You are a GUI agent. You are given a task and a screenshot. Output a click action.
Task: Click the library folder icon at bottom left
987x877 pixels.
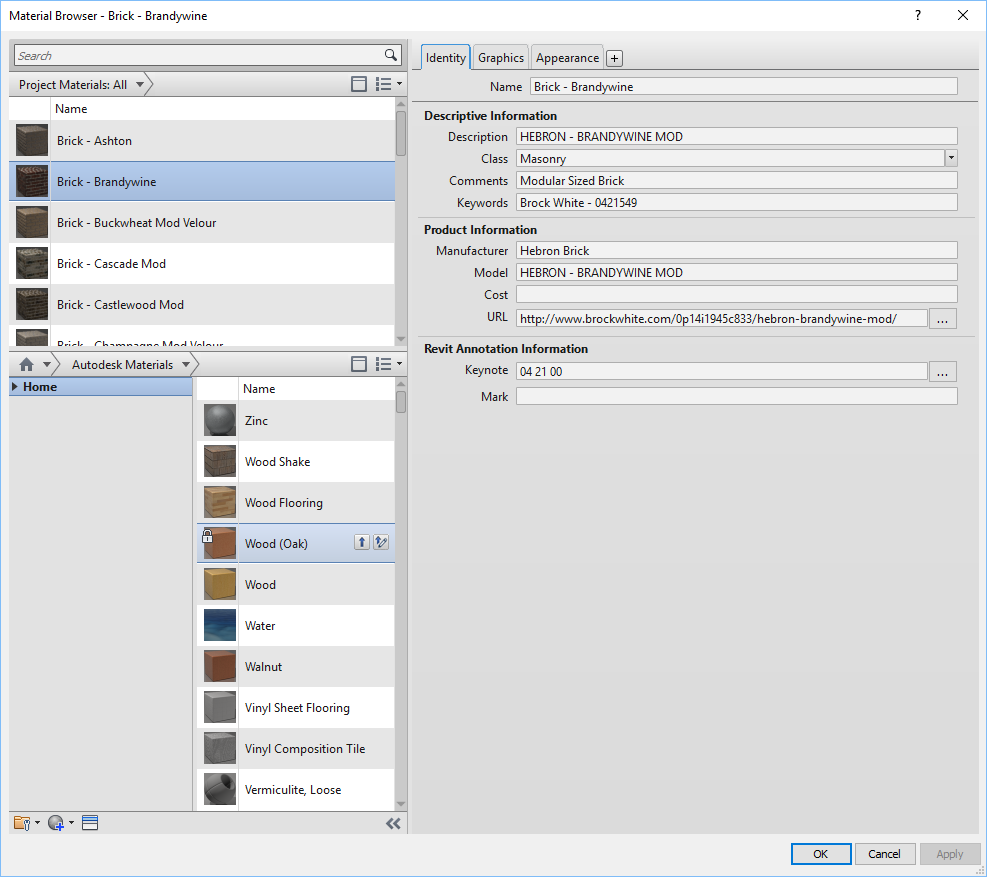[21, 822]
